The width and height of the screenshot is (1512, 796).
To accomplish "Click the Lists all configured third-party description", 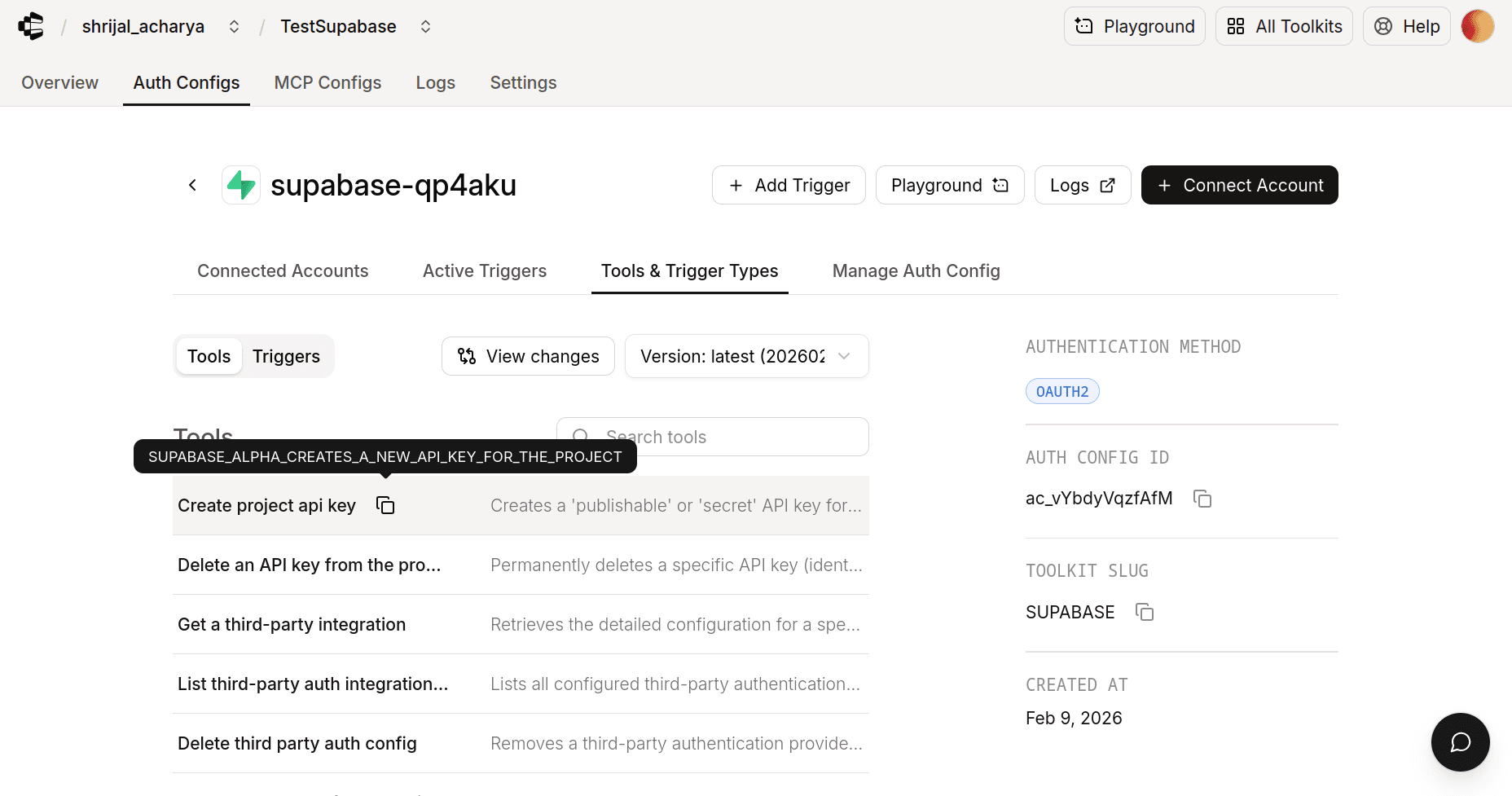I will [x=675, y=684].
